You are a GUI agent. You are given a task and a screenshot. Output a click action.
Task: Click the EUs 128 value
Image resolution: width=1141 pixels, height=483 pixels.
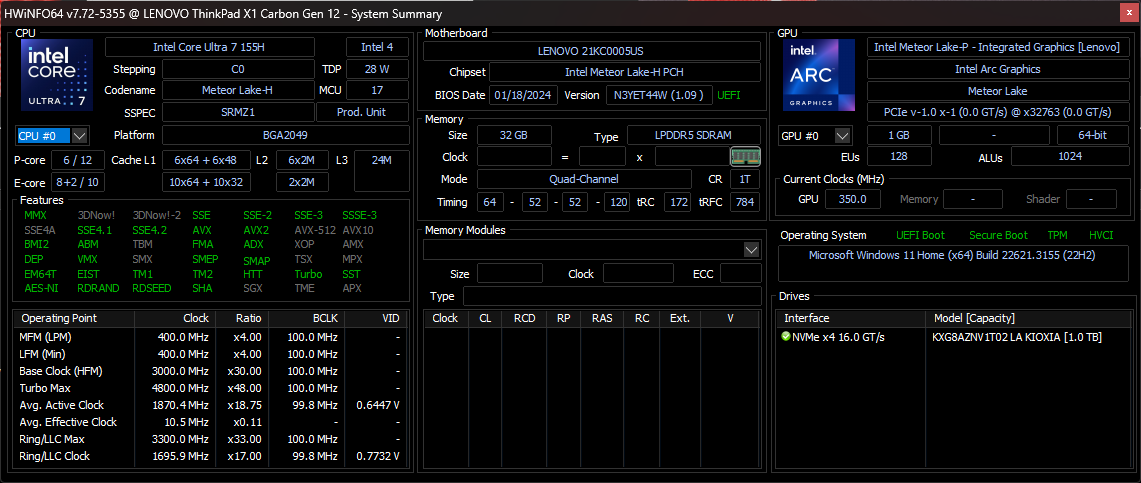coord(899,156)
